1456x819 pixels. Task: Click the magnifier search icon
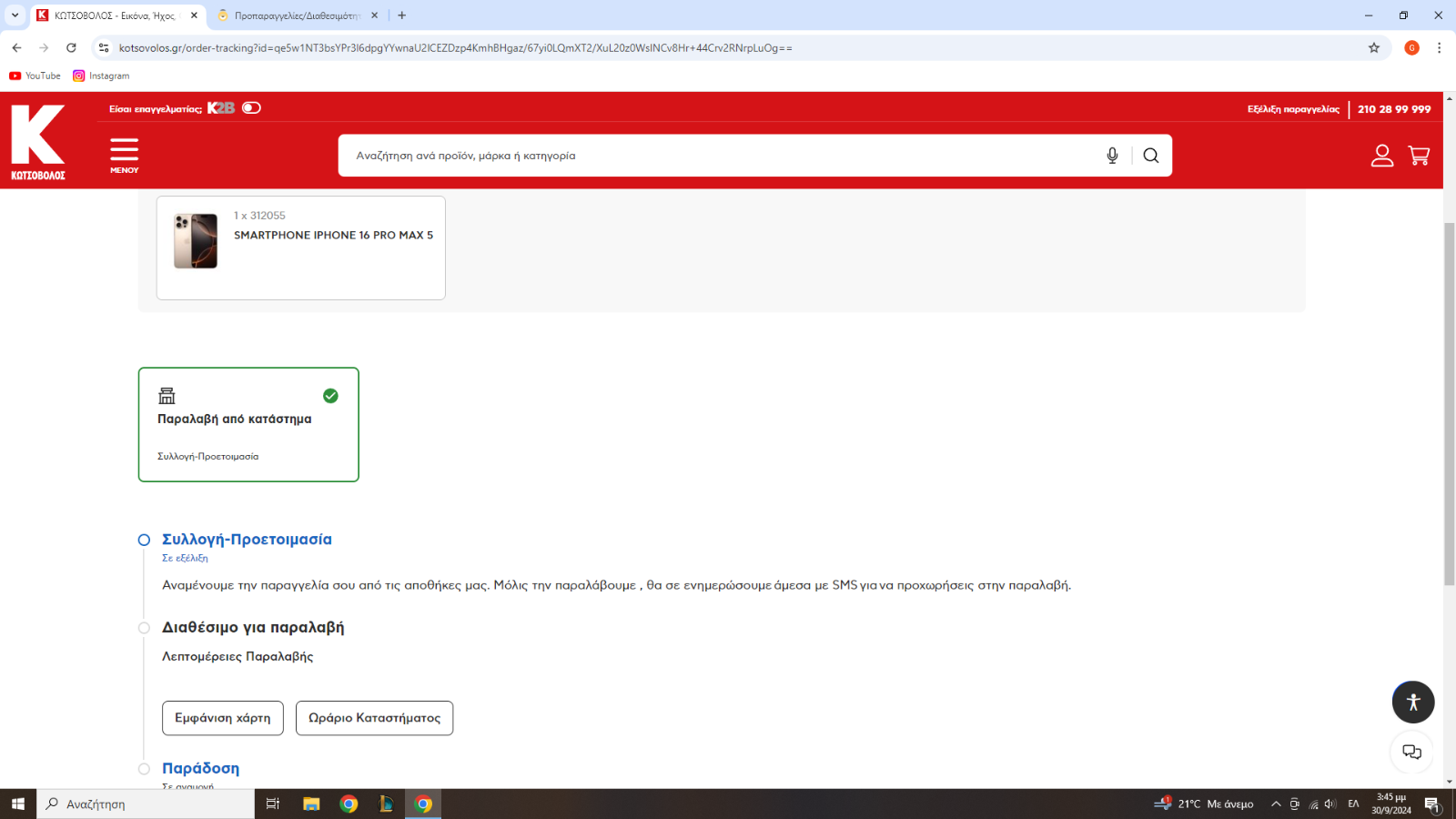pyautogui.click(x=1151, y=156)
